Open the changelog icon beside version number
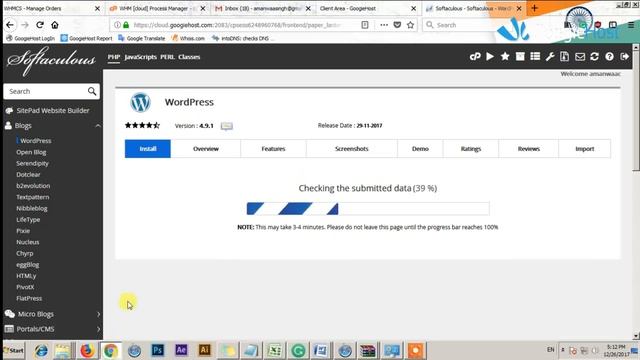Image resolution: width=640 pixels, height=360 pixels. click(227, 126)
